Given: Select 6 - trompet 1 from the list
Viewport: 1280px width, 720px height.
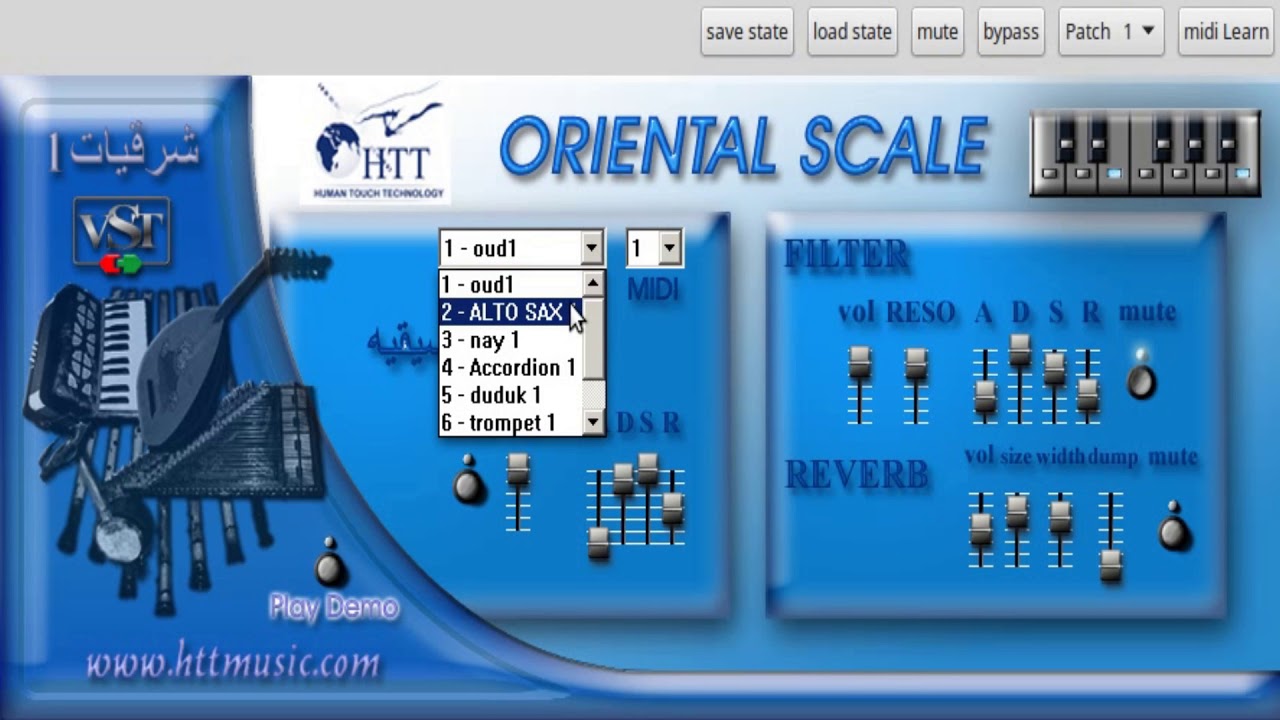Looking at the screenshot, I should (510, 423).
